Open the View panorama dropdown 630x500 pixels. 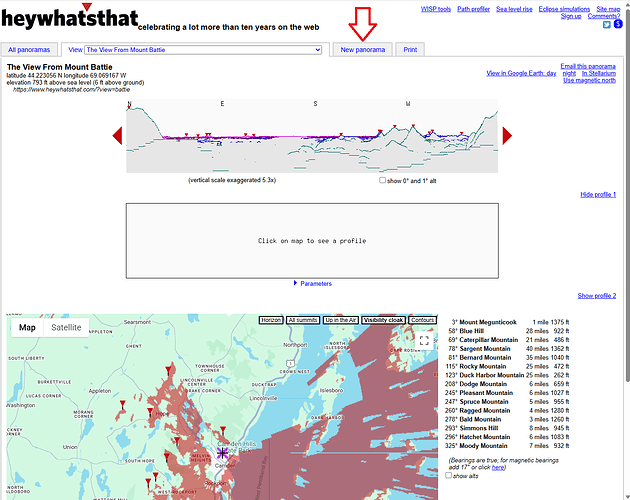(203, 49)
